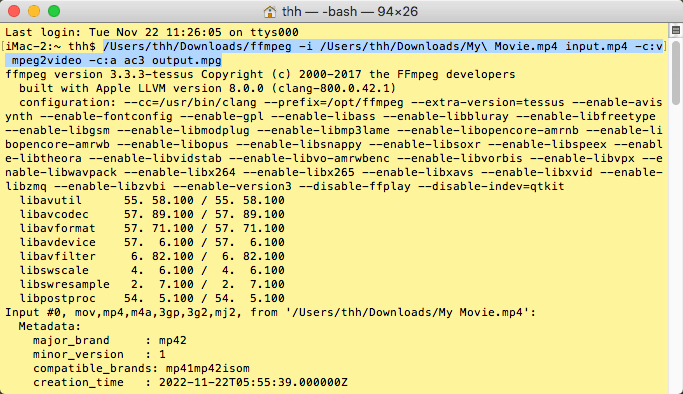Close the Terminal window with red button

14,11
